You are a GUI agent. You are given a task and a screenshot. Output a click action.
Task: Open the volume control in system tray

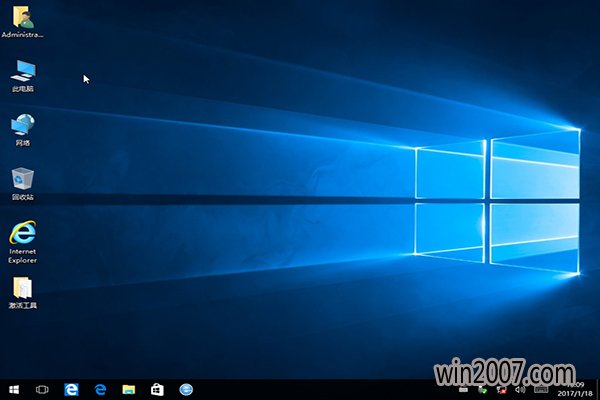tap(521, 389)
